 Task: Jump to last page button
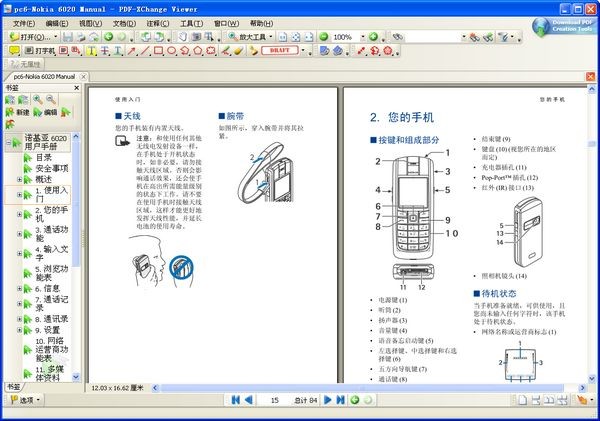(x=340, y=400)
